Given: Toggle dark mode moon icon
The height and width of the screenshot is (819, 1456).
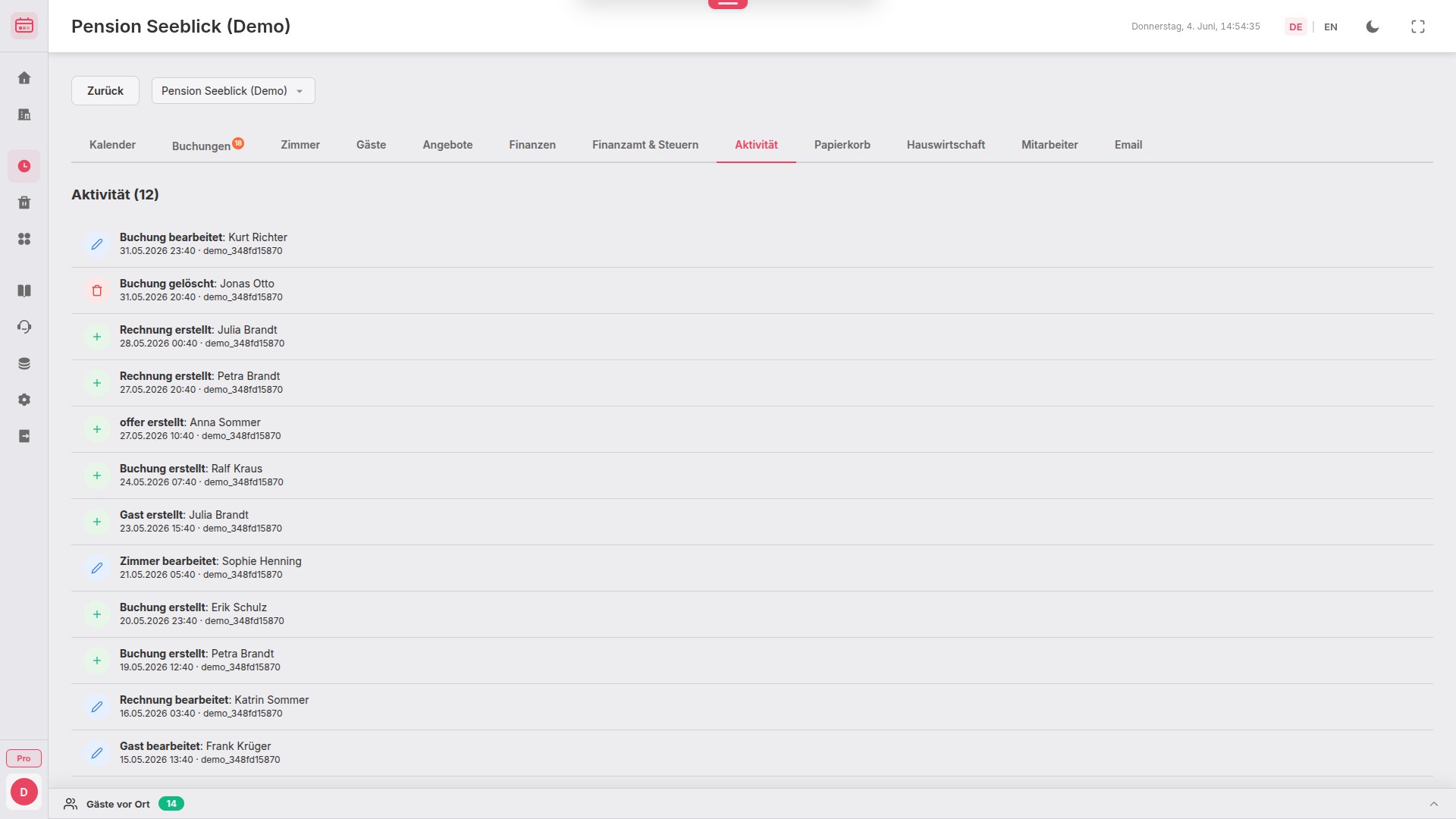Looking at the screenshot, I should click(1373, 27).
